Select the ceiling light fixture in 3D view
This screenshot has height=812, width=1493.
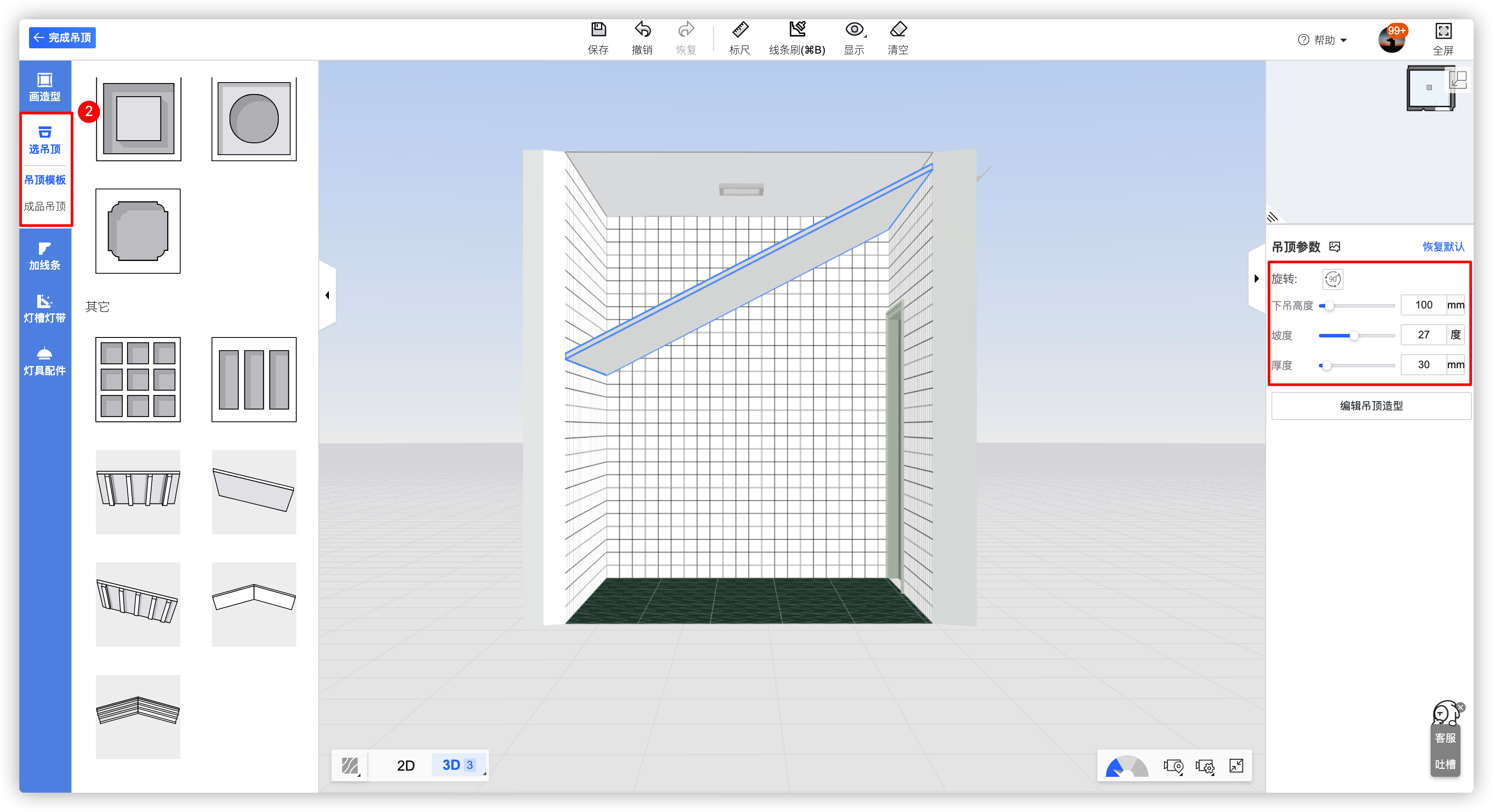click(x=741, y=189)
